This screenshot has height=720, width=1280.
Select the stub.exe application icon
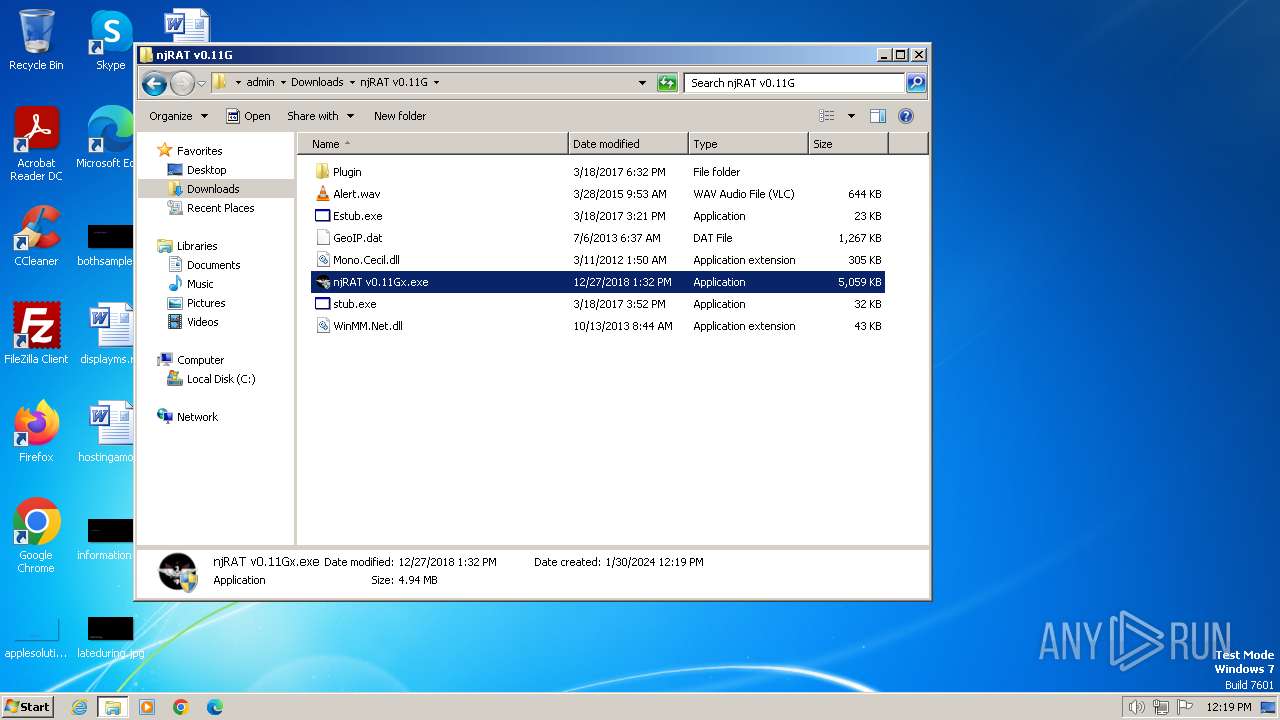322,304
